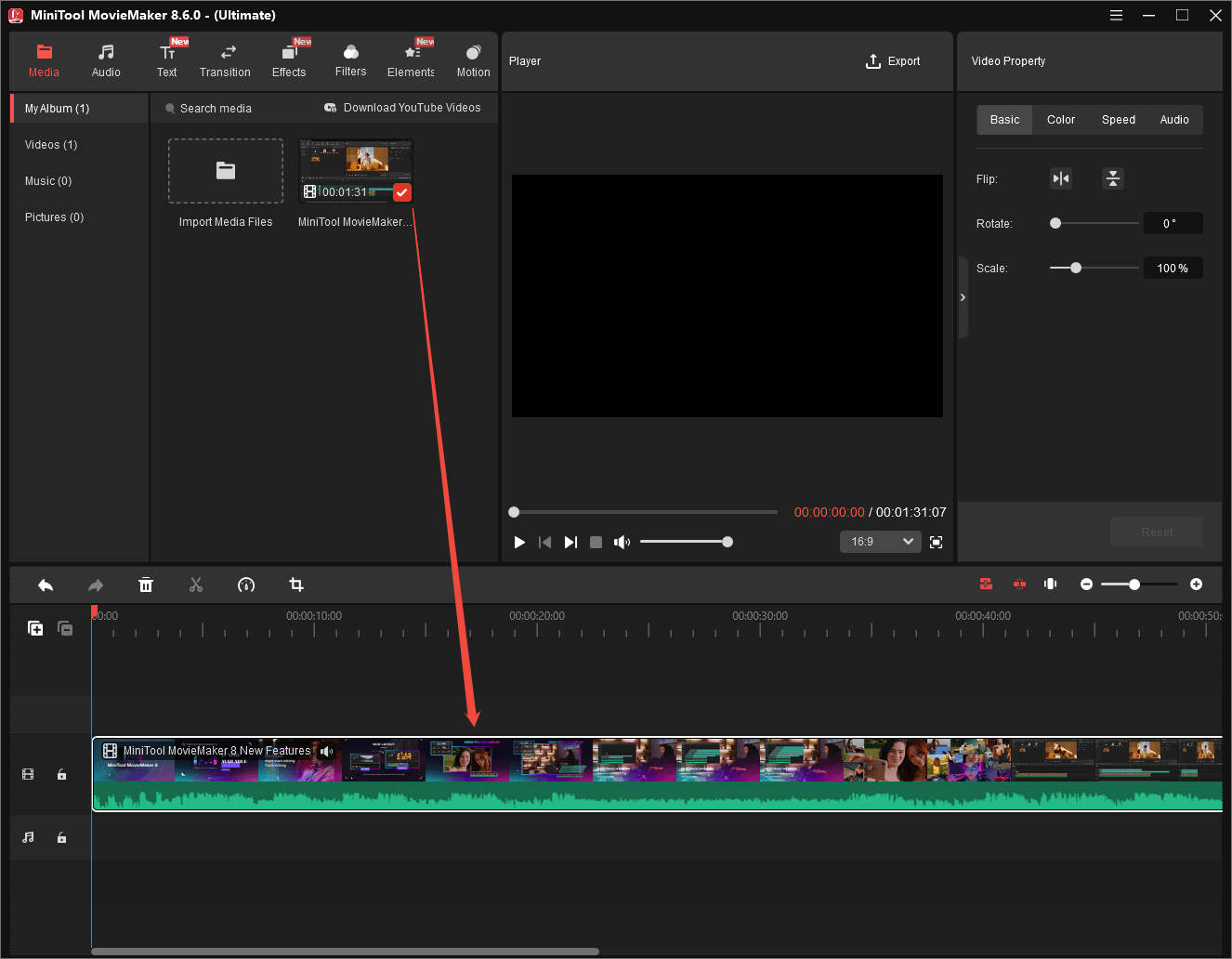Screen dimensions: 1232x959
Task: Click the timeline horizontal scrollbar
Action: pos(346,952)
